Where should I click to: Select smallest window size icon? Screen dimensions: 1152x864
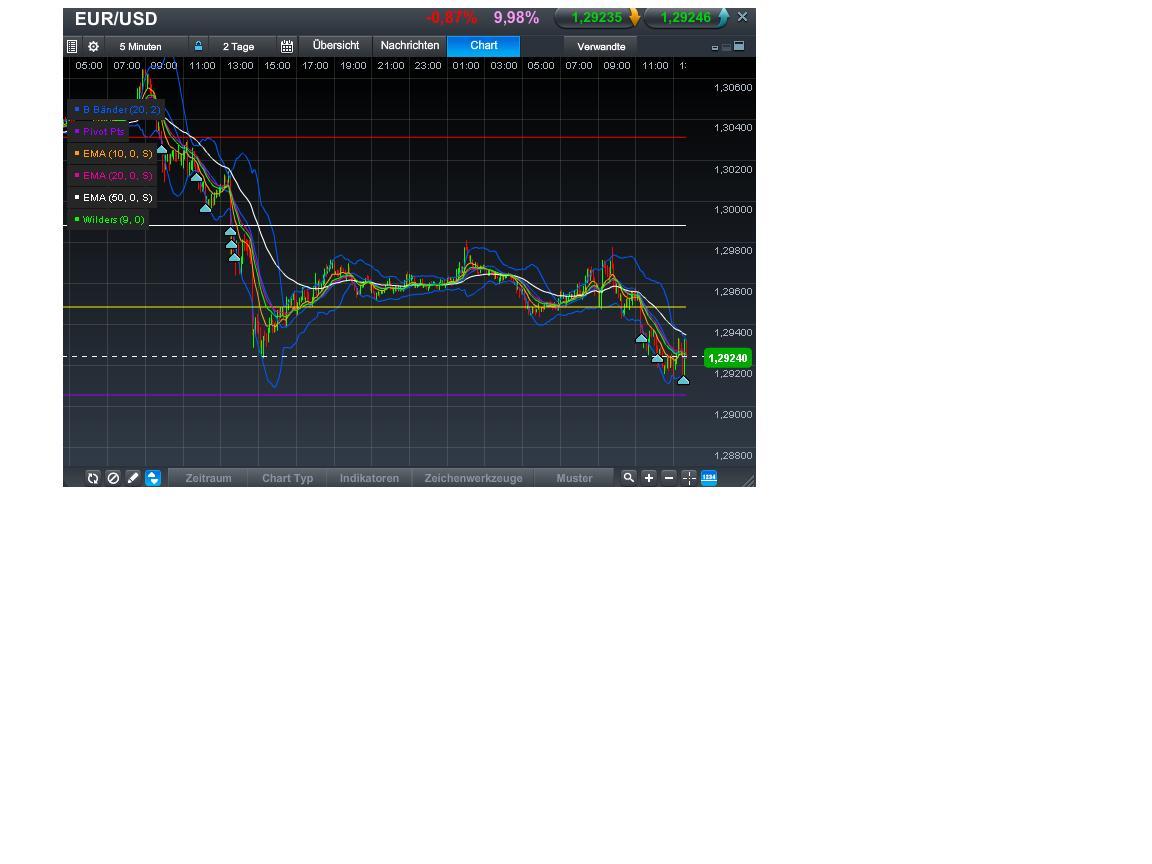coord(715,48)
